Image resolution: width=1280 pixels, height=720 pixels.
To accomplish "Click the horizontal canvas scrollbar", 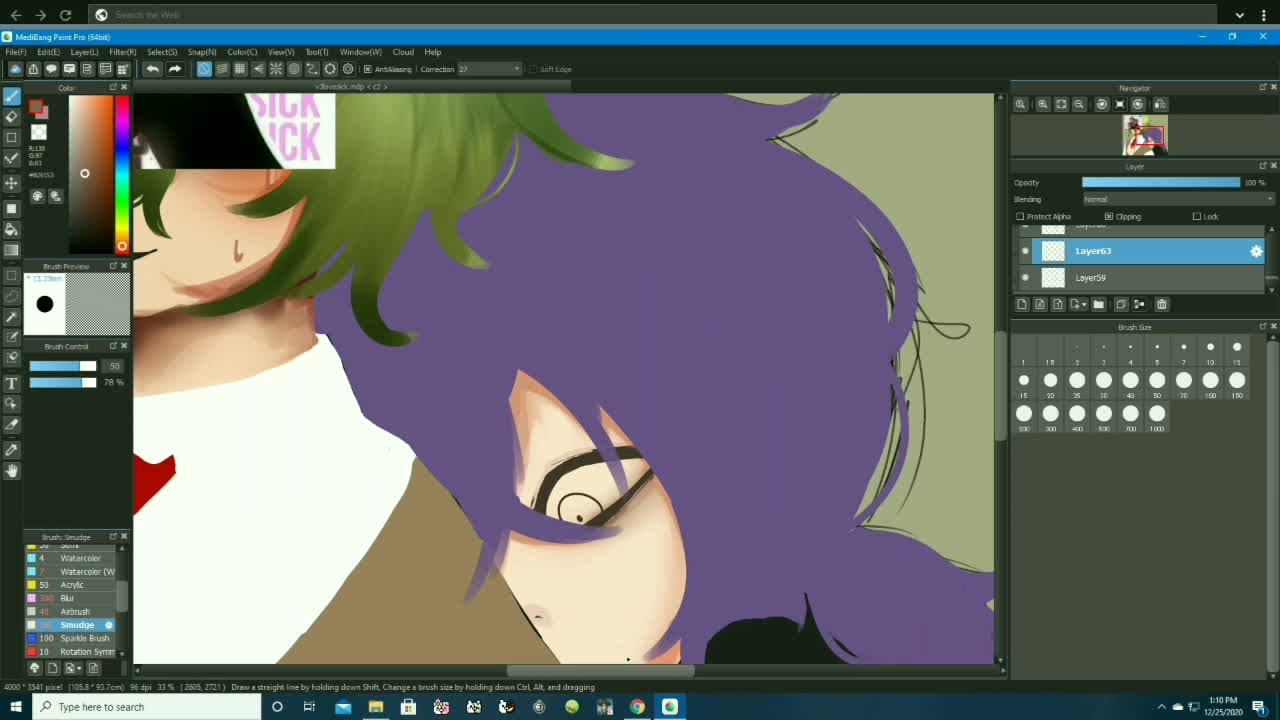I will click(600, 671).
